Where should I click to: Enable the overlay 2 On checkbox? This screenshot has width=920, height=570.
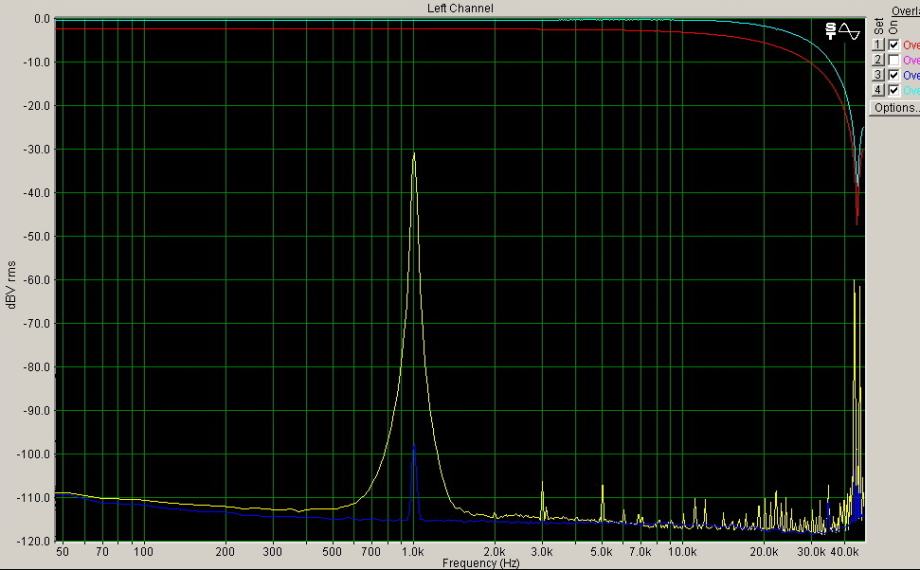point(893,60)
